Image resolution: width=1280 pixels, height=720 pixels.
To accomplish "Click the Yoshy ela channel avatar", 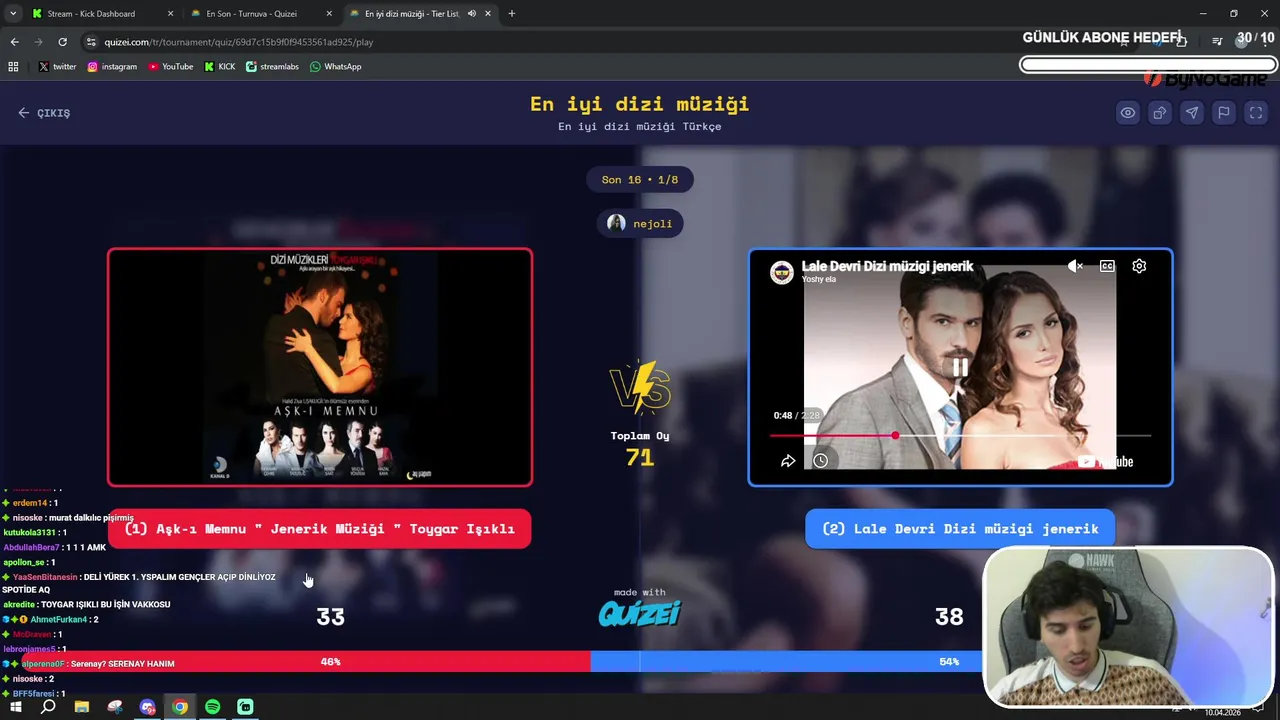I will click(781, 272).
